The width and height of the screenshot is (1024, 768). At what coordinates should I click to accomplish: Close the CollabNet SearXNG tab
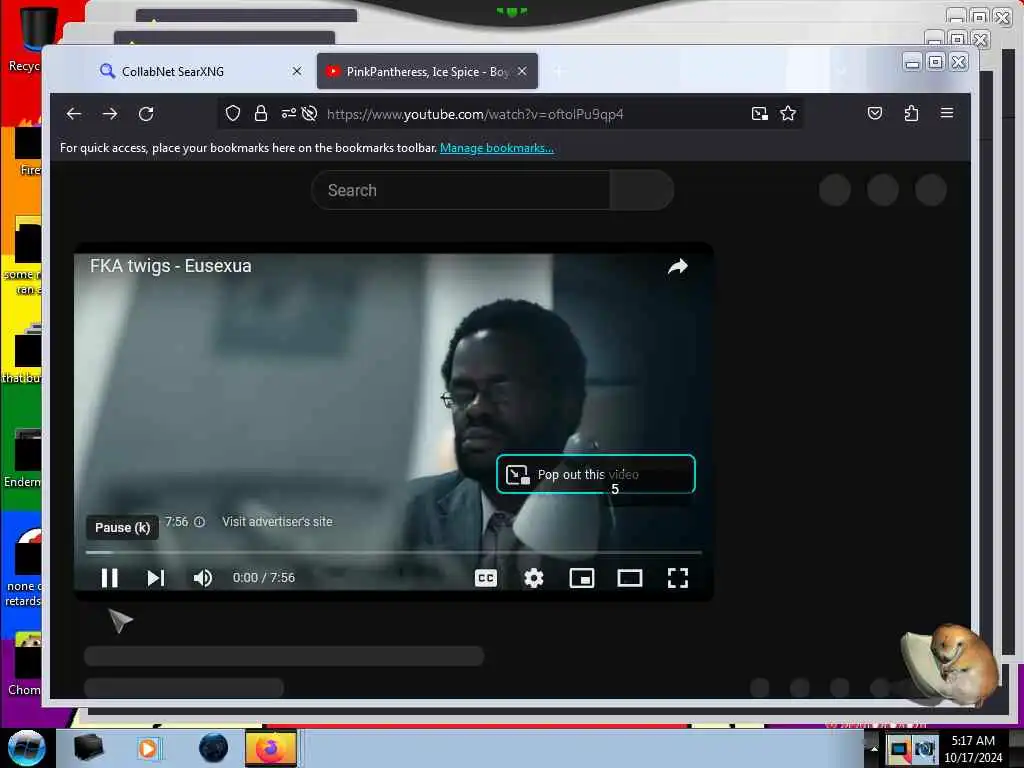[297, 71]
